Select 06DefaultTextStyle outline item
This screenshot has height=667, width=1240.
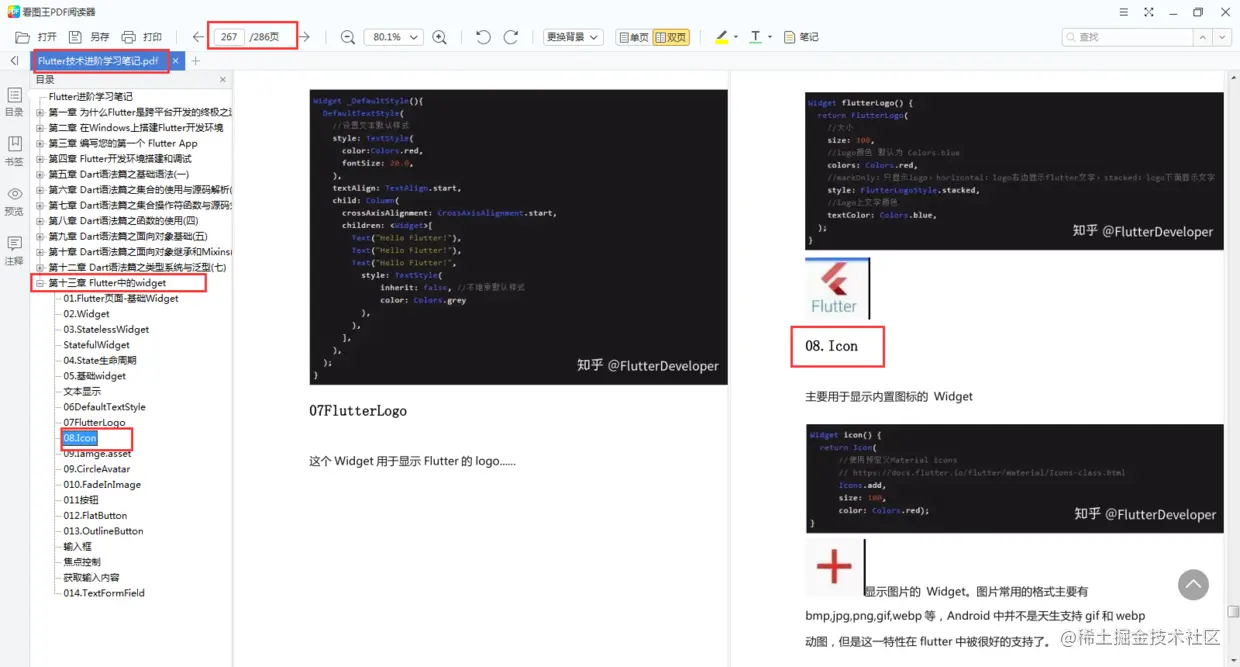click(104, 407)
